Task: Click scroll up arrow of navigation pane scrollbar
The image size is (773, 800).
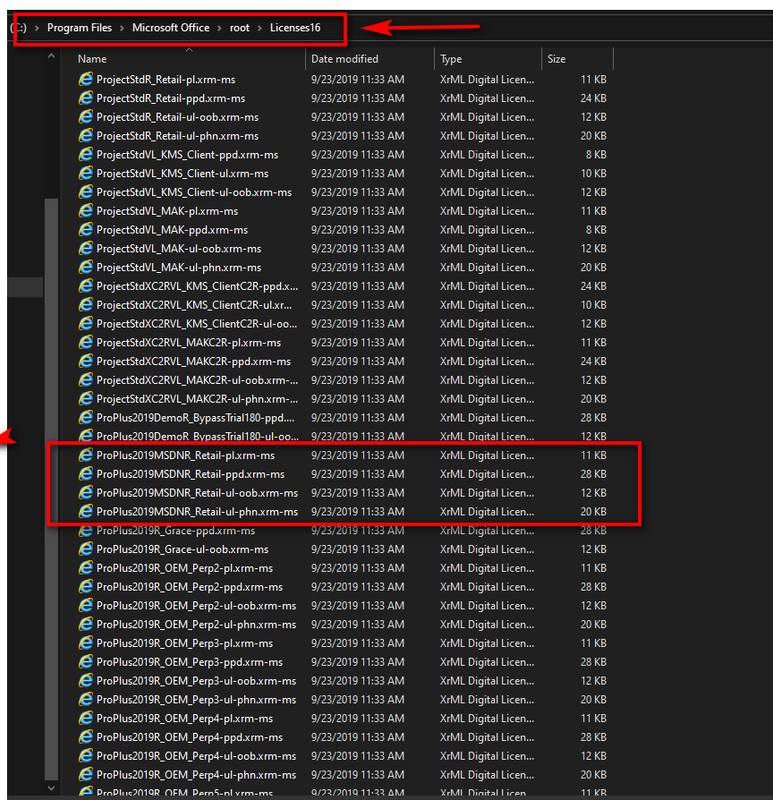Action: coord(51,56)
